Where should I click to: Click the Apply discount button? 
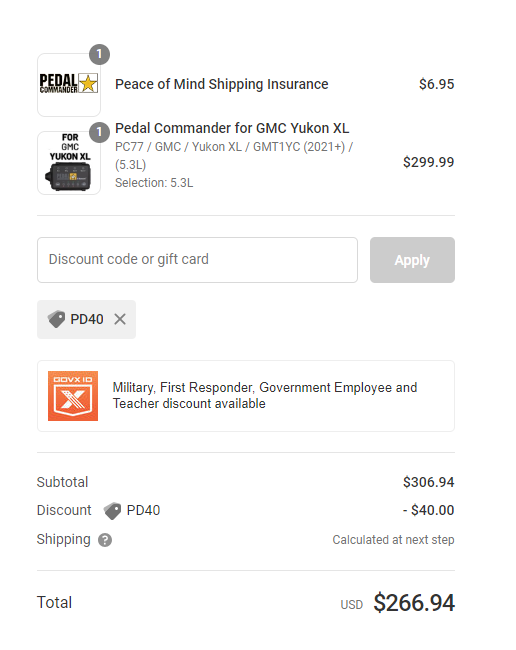point(412,260)
